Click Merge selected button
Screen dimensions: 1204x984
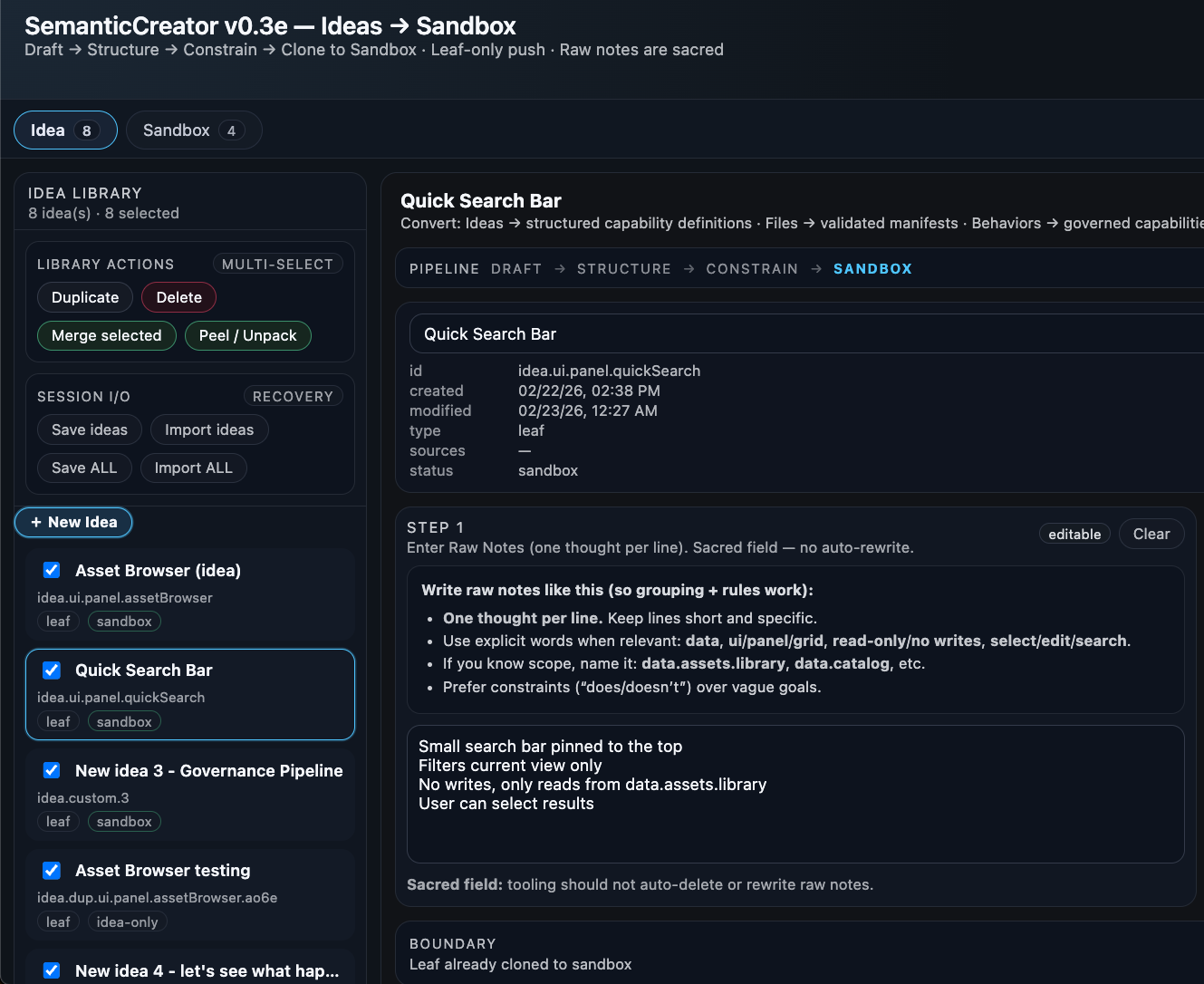tap(106, 335)
